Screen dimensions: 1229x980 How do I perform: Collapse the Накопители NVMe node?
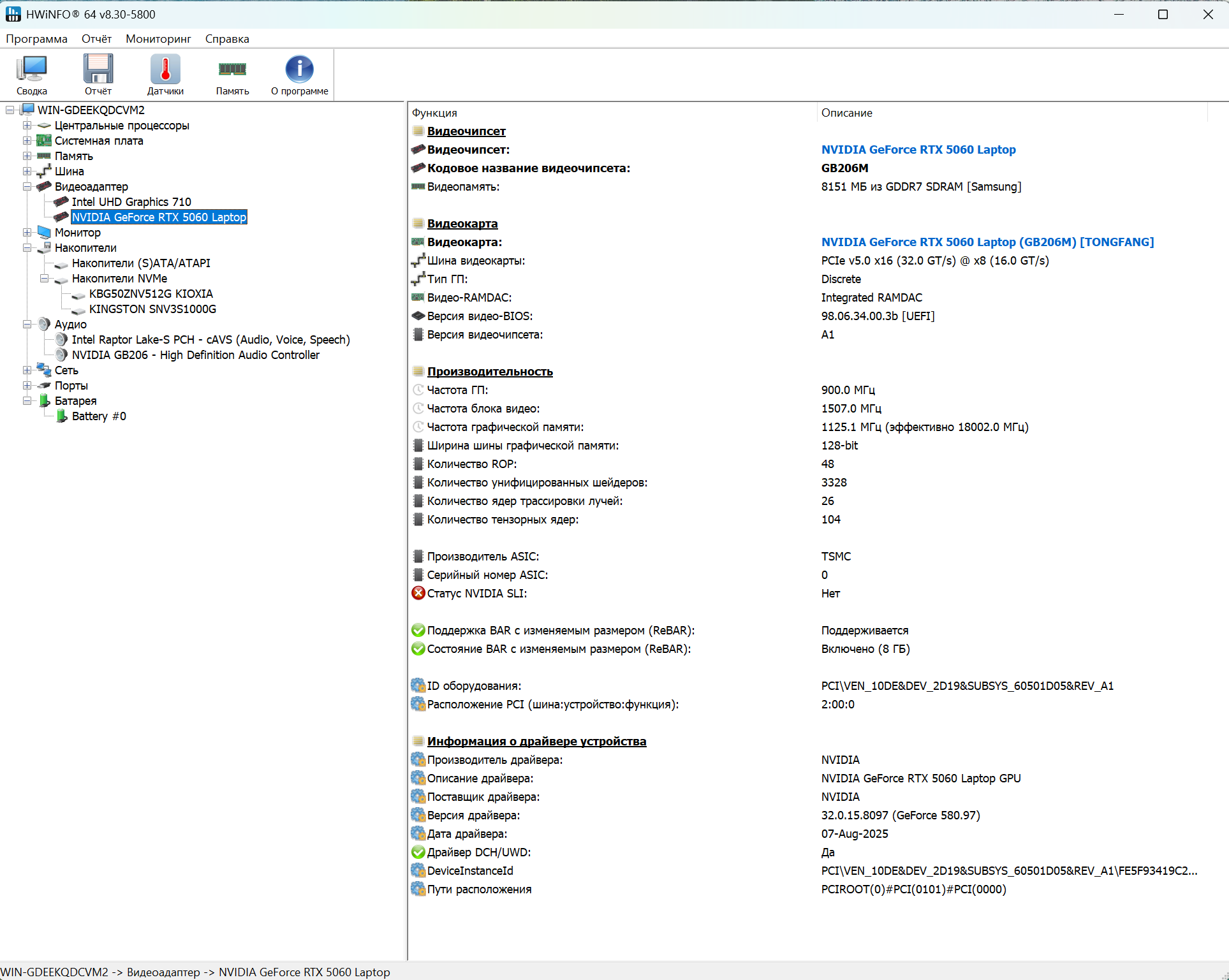pos(44,279)
